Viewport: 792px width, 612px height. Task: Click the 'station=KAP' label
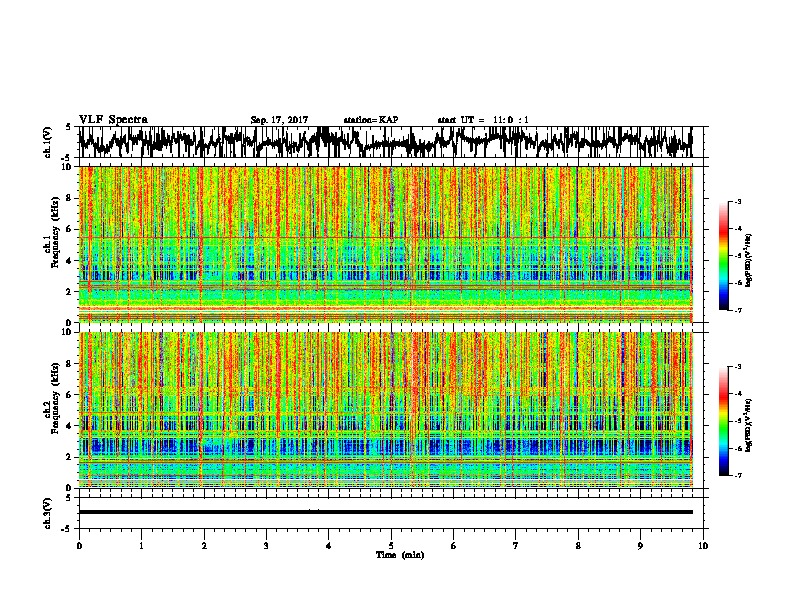pos(371,120)
